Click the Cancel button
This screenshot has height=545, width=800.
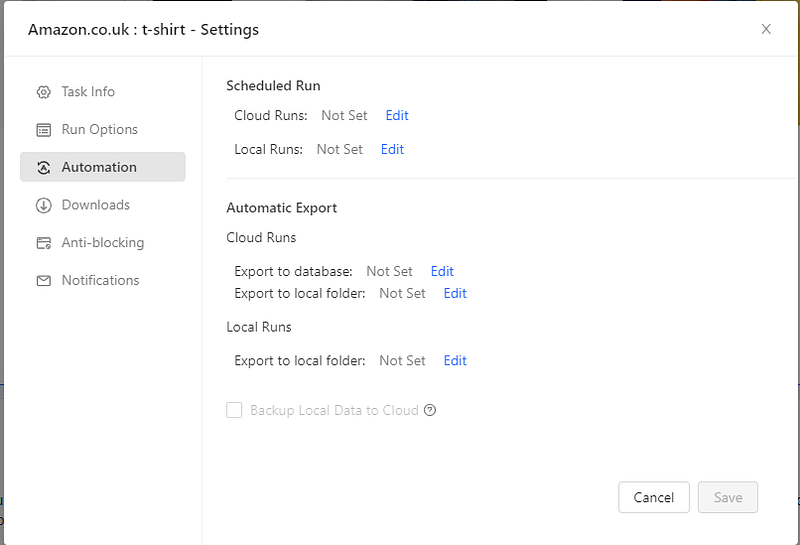[x=654, y=498]
